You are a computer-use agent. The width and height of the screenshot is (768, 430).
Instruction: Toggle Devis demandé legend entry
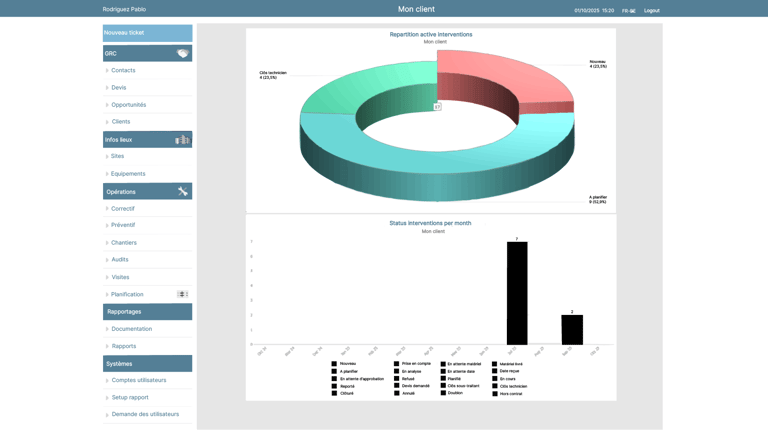[411, 386]
